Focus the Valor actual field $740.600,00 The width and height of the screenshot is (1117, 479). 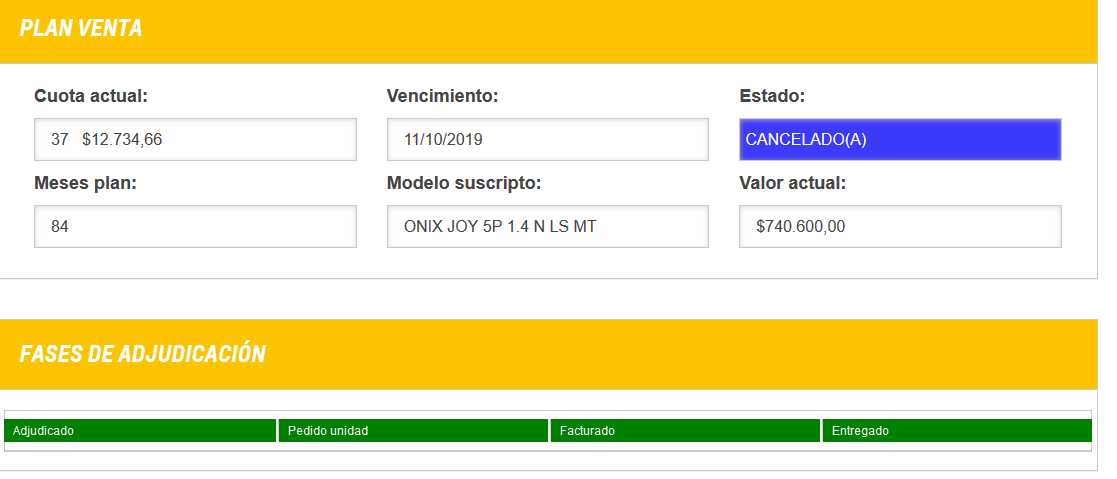[x=899, y=227]
